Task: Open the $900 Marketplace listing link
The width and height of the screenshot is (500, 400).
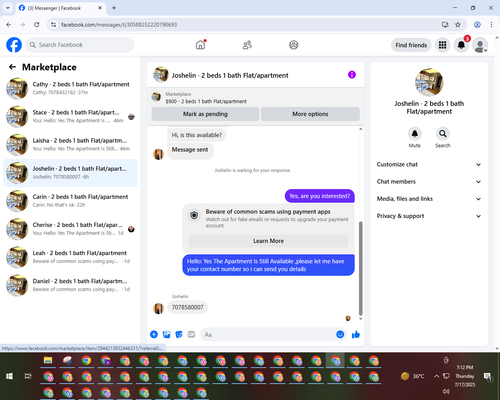Action: coord(206,101)
